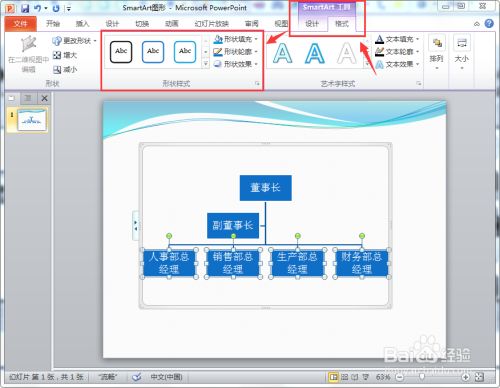Click rotation handle above 人事部总经理 box
The image size is (500, 388).
point(169,236)
